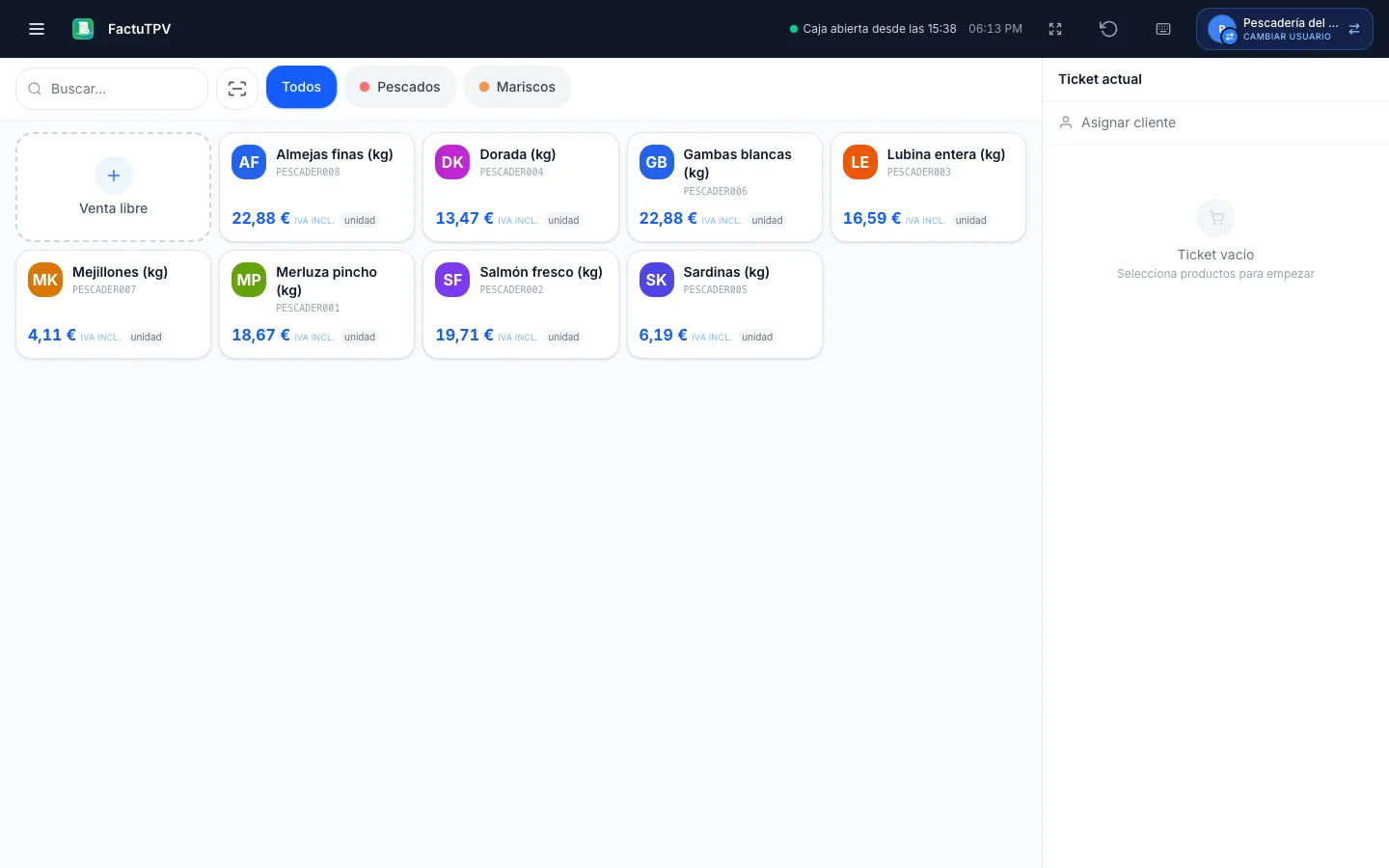Click the plus icon in Venta libre
The height and width of the screenshot is (868, 1389).
114,176
